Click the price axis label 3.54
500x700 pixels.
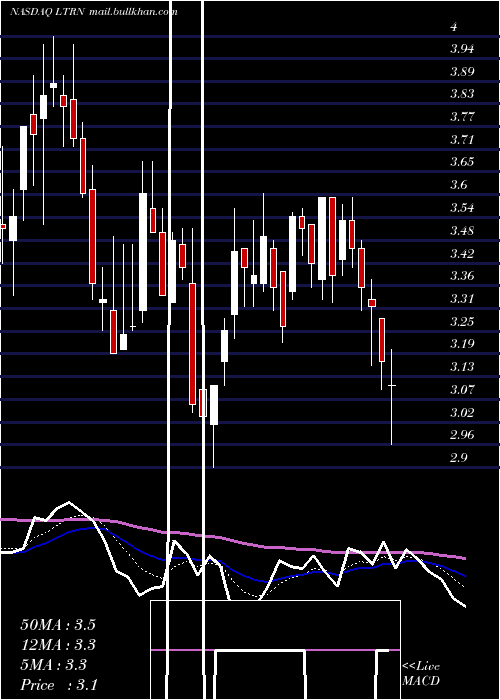pos(462,208)
